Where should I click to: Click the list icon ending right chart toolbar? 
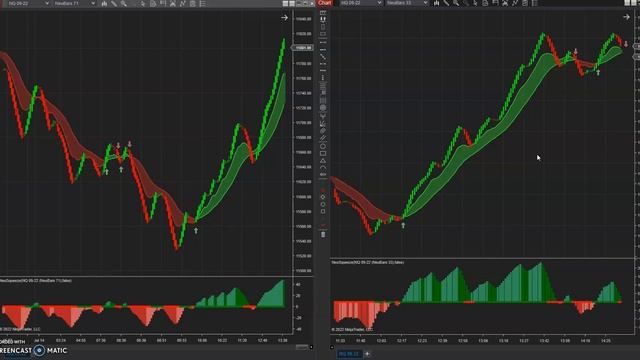coord(535,4)
